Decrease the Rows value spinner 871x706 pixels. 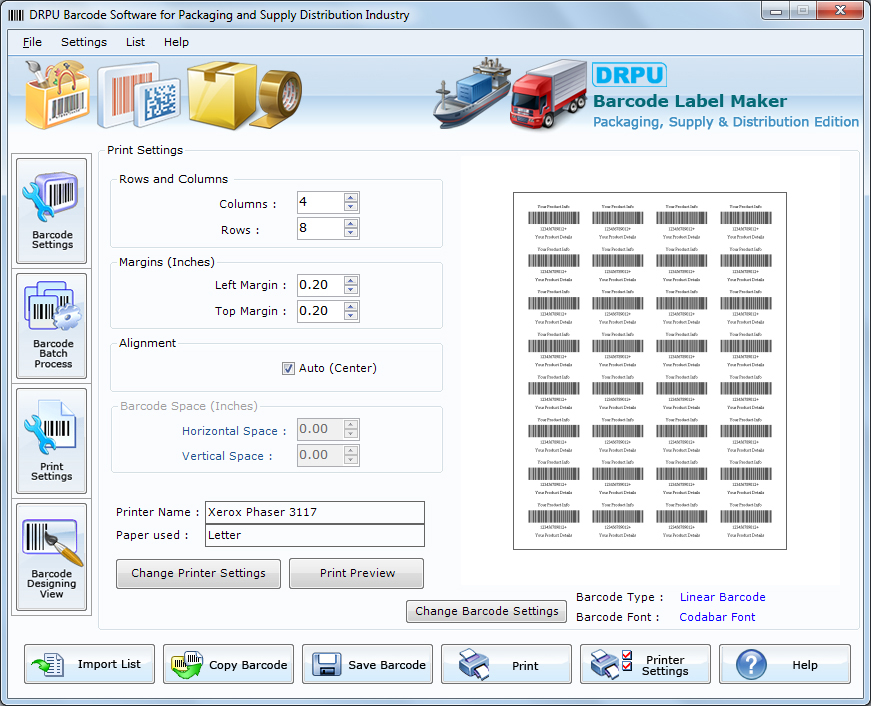tap(350, 233)
